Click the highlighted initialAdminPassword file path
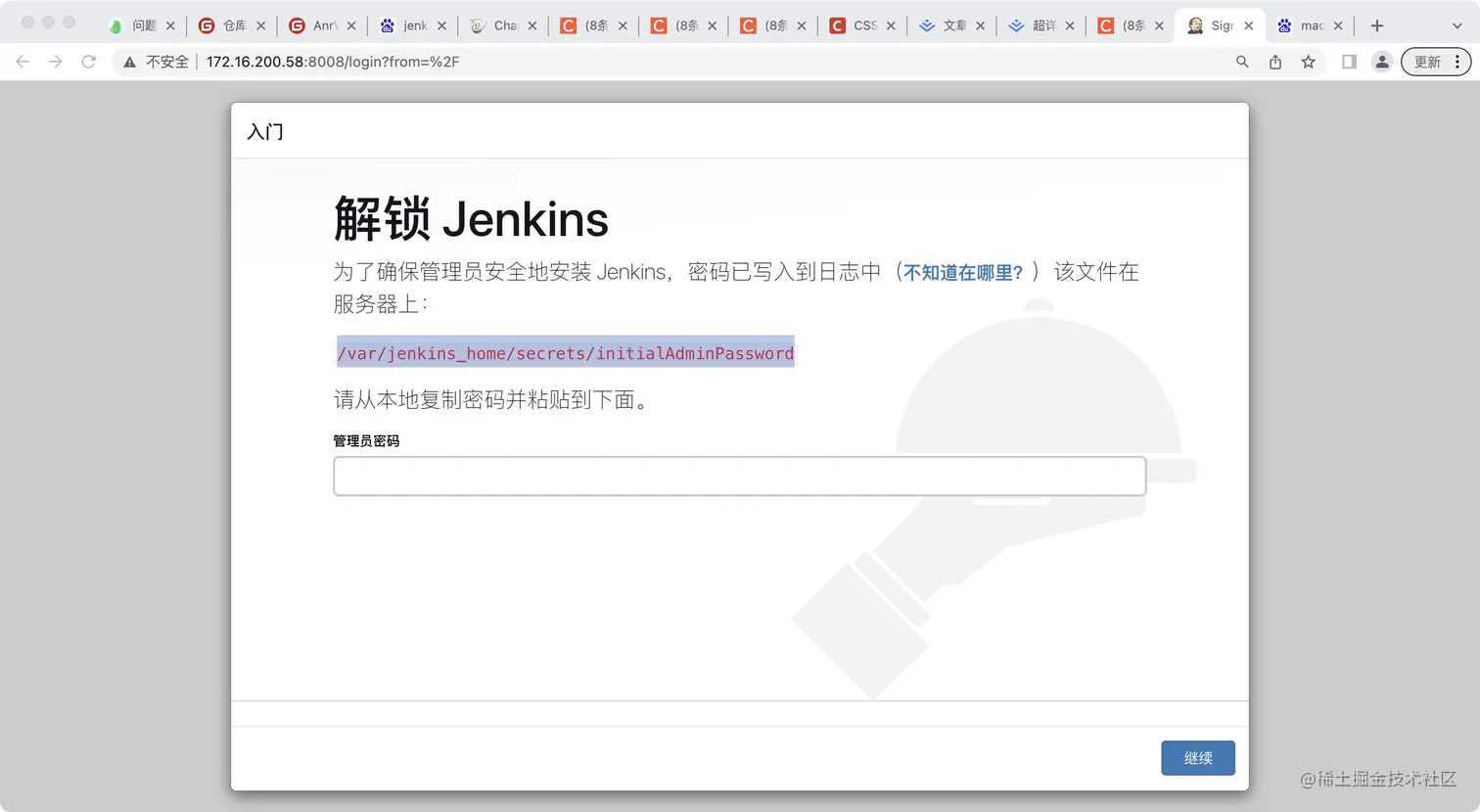The height and width of the screenshot is (812, 1480). (x=566, y=353)
